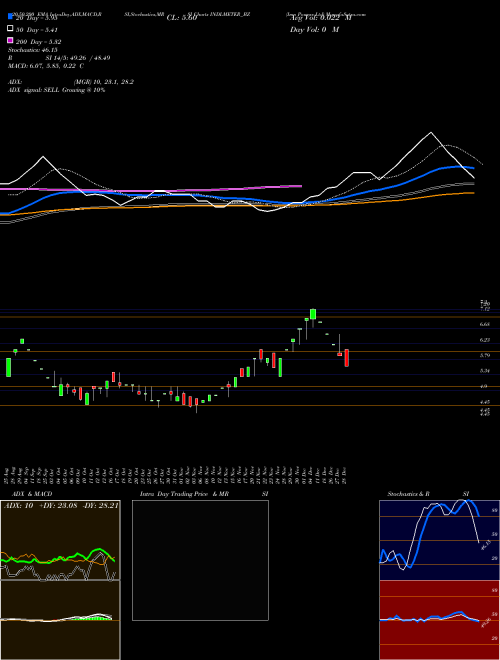The width and height of the screenshot is (500, 660).
Task: Click the RSI 14/5 value line
Action: click(59, 58)
